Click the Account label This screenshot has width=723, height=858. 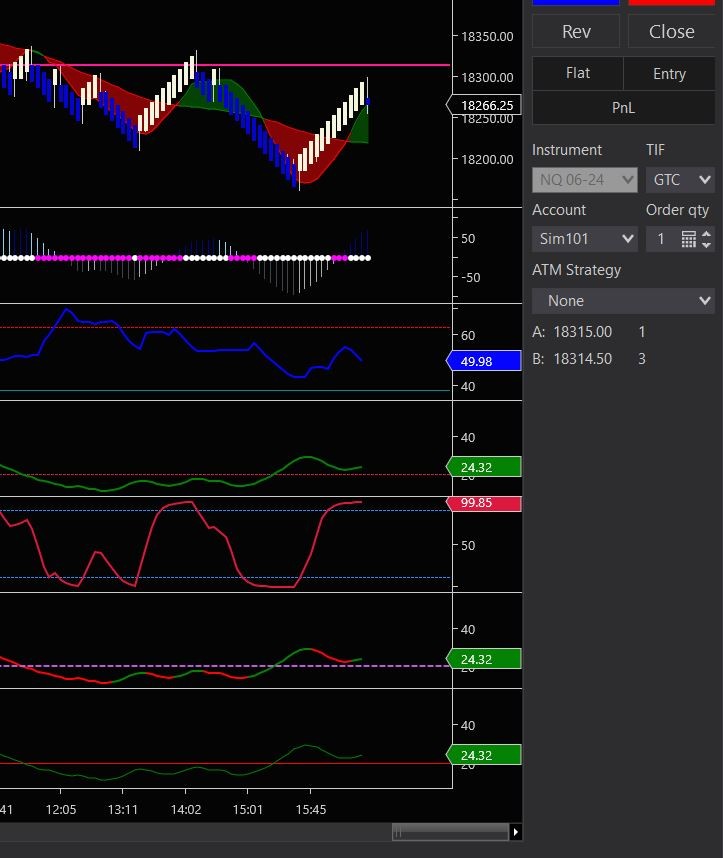pyautogui.click(x=559, y=210)
